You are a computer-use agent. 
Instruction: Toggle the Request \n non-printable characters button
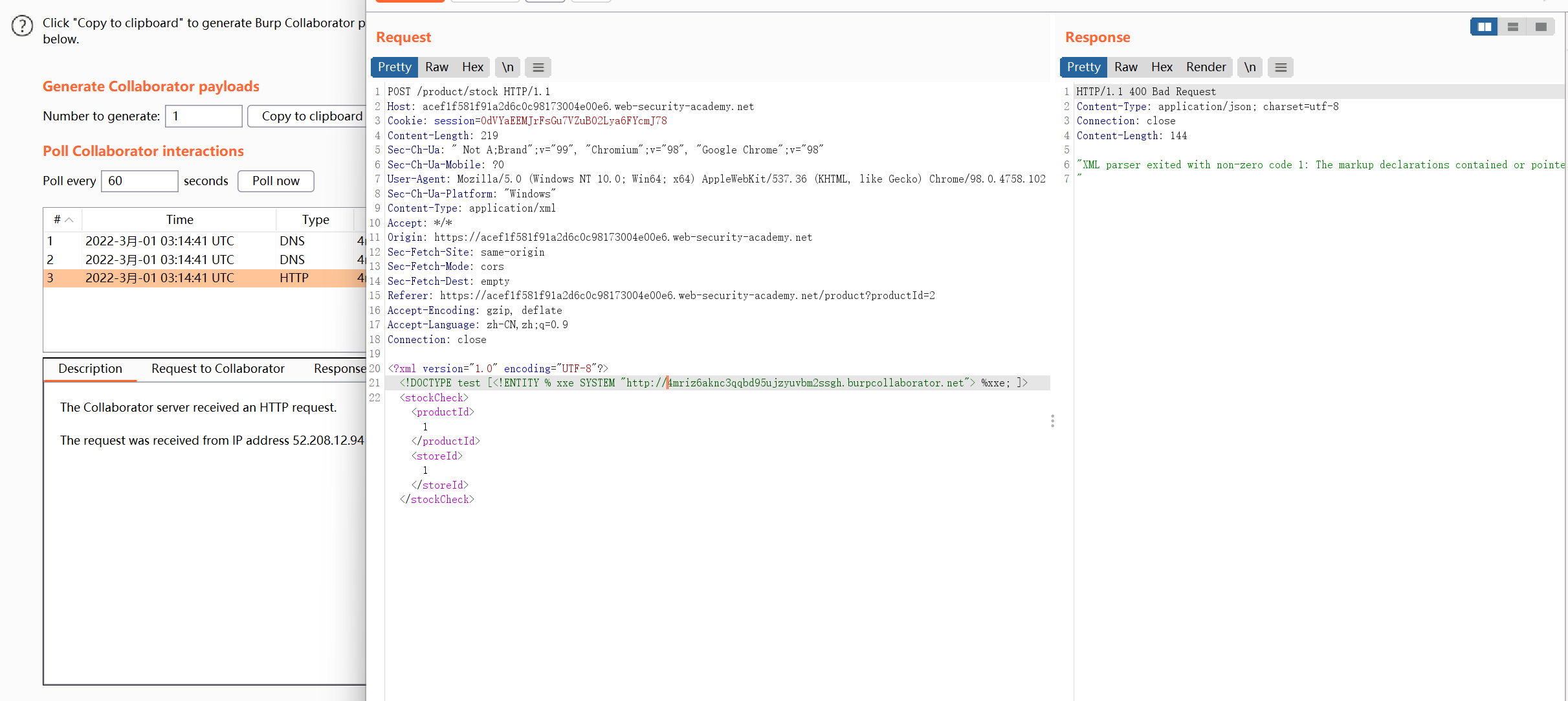(x=507, y=67)
